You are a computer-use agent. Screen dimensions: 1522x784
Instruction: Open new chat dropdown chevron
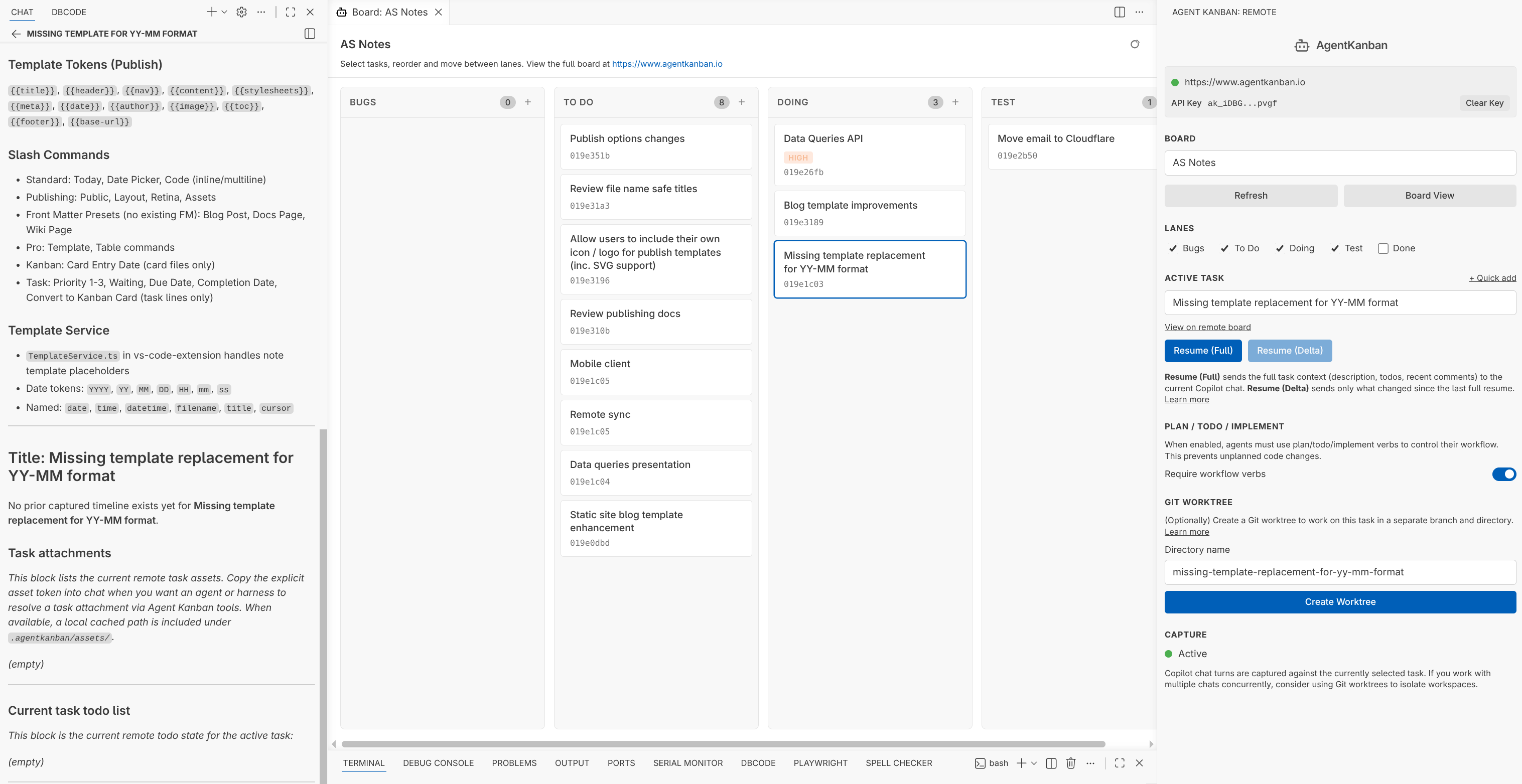coord(224,12)
